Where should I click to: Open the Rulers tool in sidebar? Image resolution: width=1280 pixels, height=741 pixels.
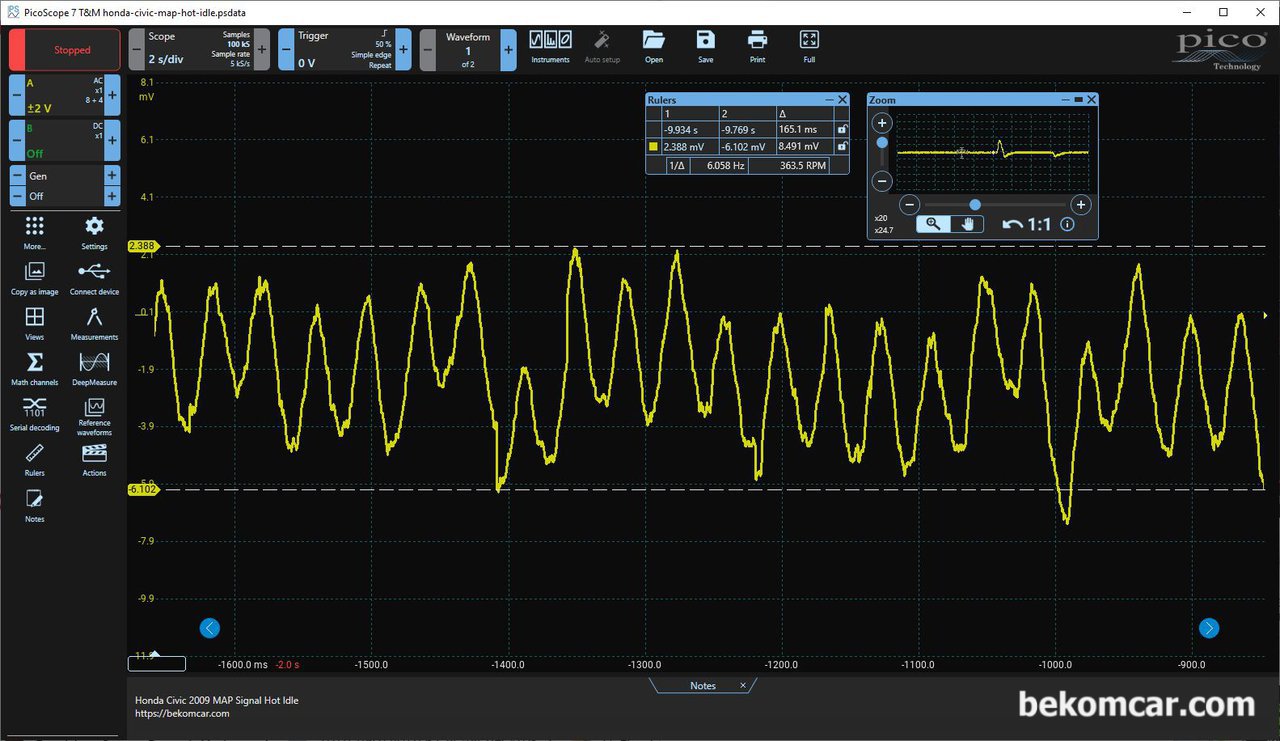(35, 459)
